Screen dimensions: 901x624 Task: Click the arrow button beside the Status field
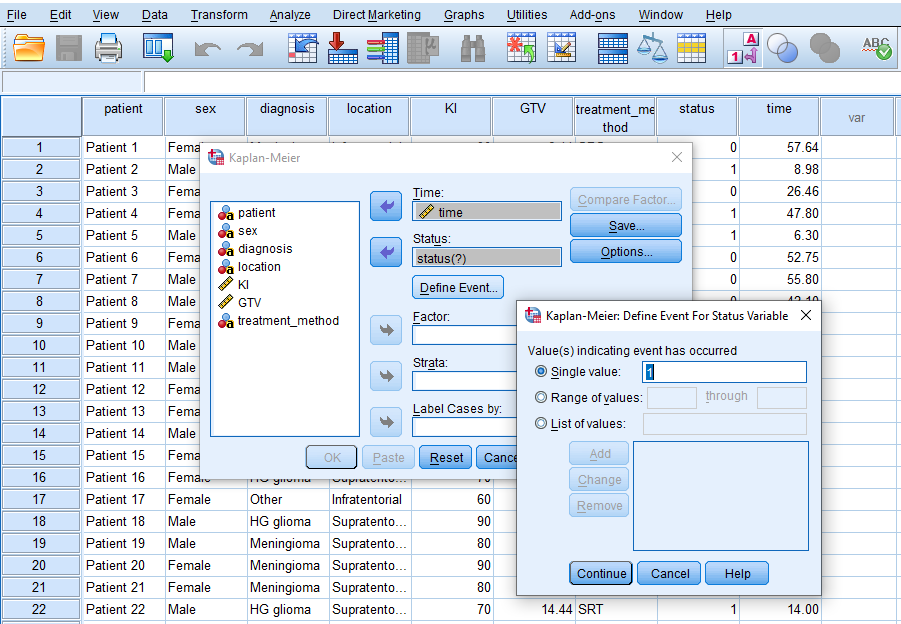tap(386, 252)
